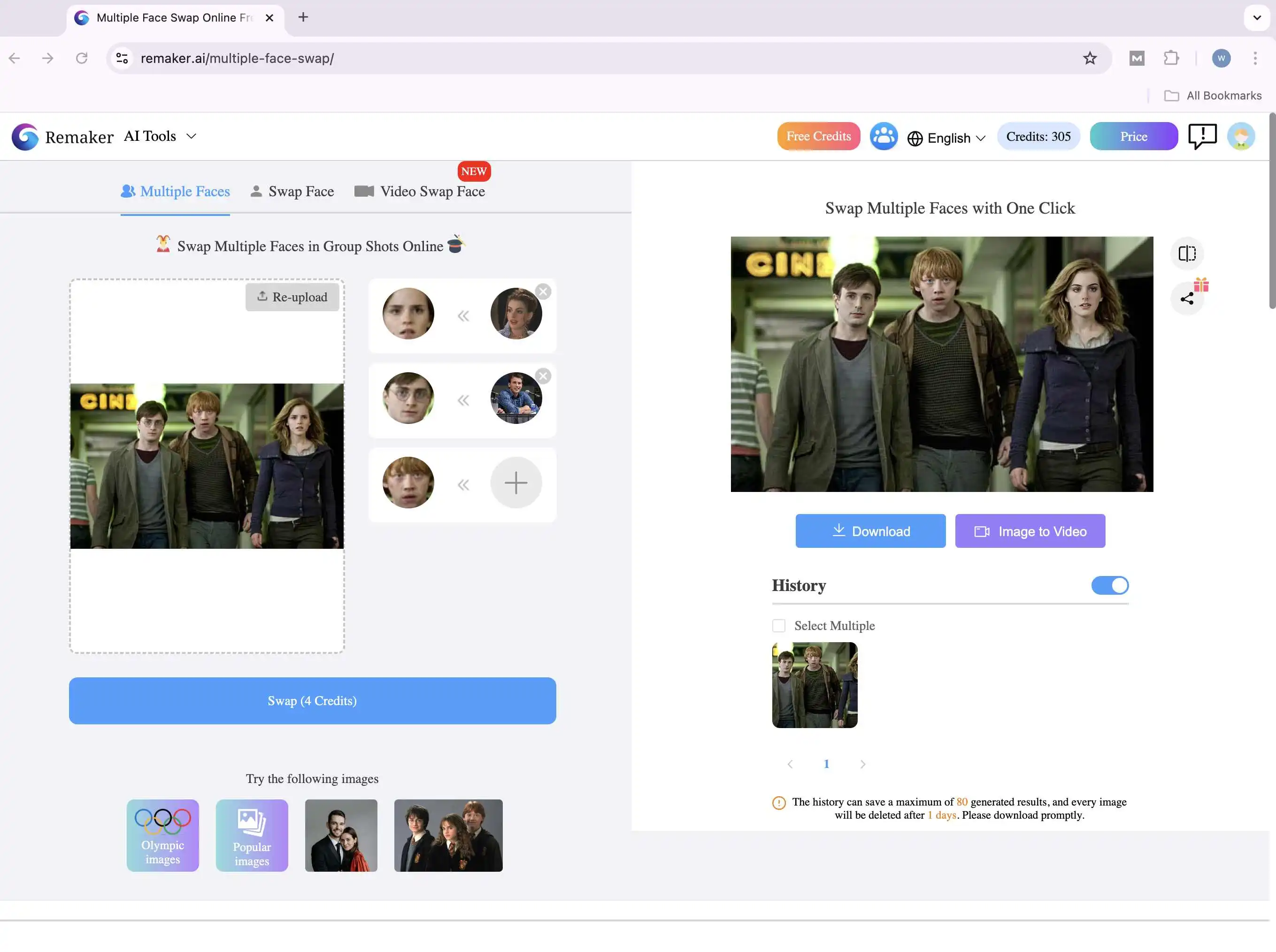Try the Popular images sample
The image size is (1276, 952).
pyautogui.click(x=252, y=836)
